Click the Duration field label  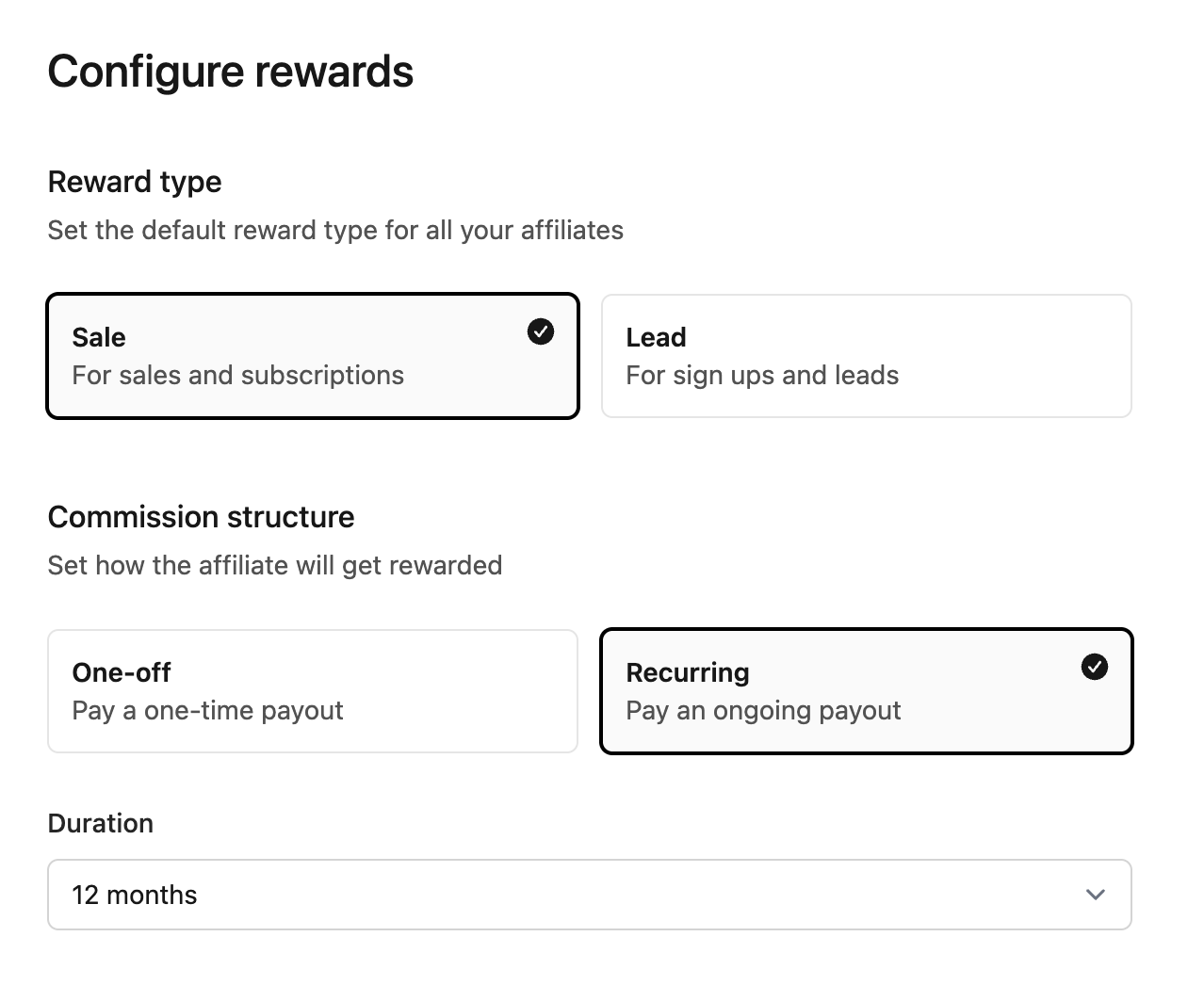[x=101, y=823]
